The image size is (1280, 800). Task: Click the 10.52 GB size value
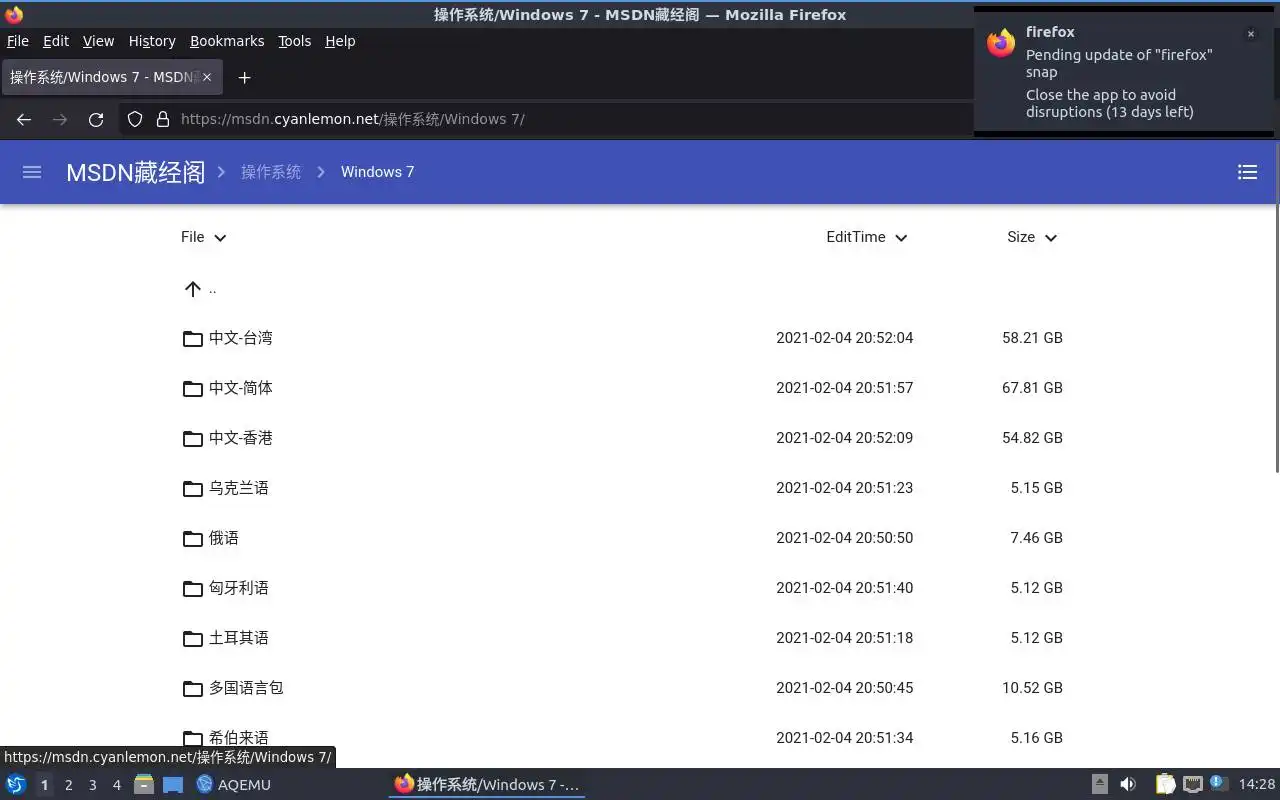(1032, 688)
